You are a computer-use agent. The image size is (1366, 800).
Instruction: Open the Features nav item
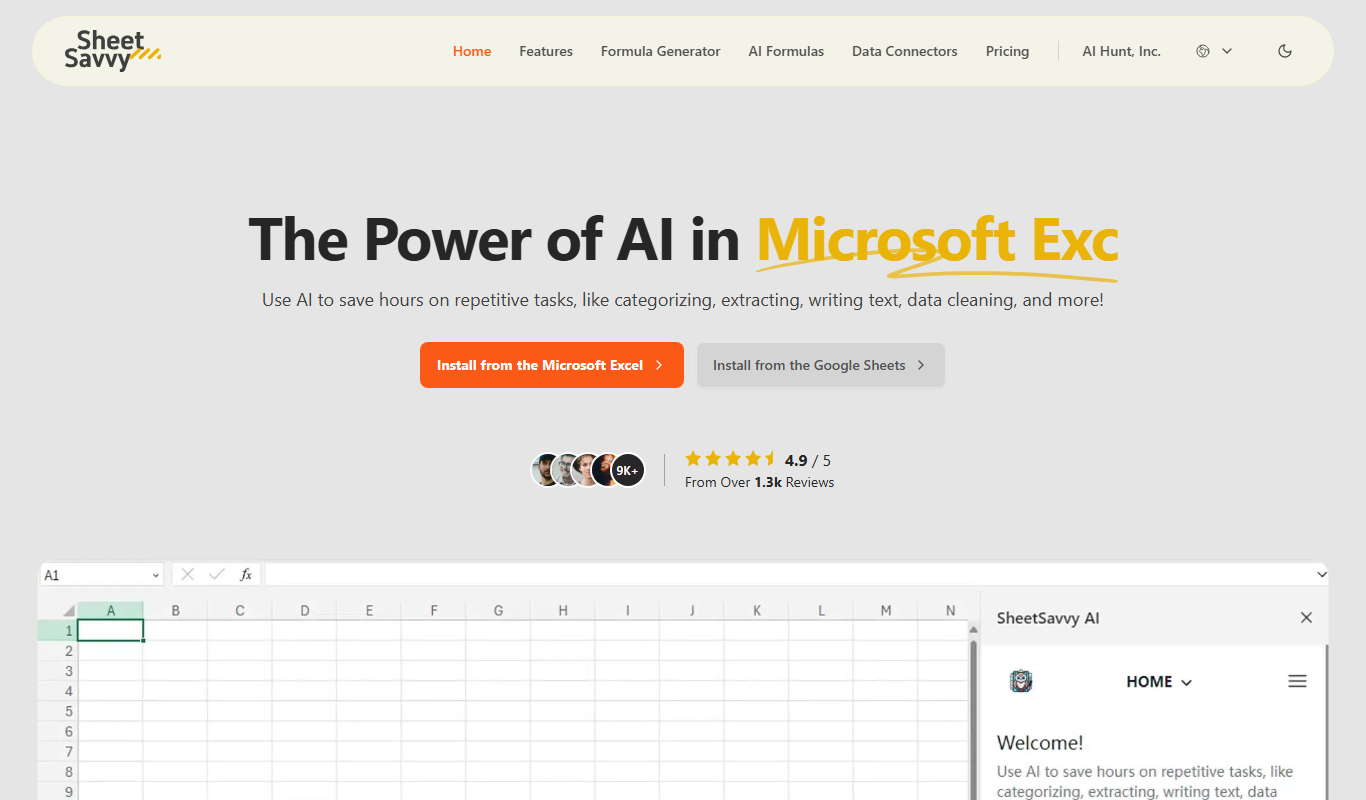pos(546,51)
